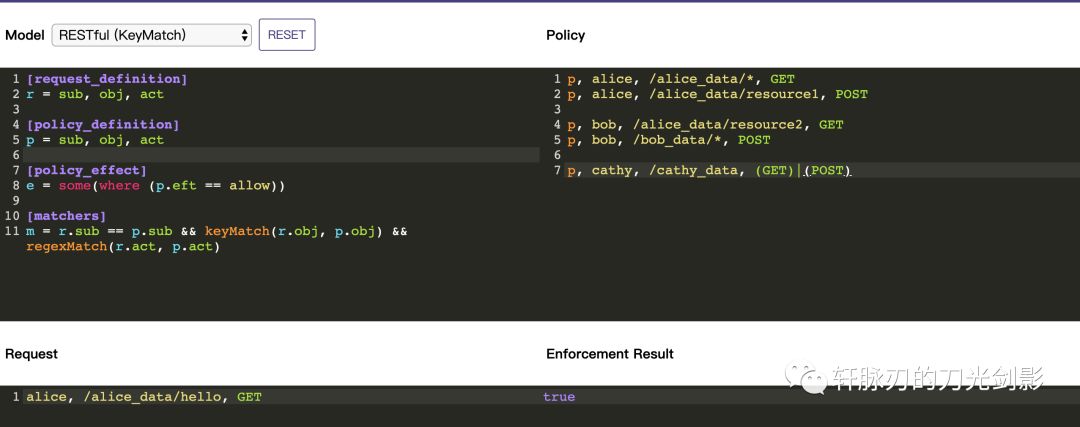Viewport: 1080px width, 427px height.
Task: Click the bob /bob_data/* POST policy line
Action: tap(668, 140)
